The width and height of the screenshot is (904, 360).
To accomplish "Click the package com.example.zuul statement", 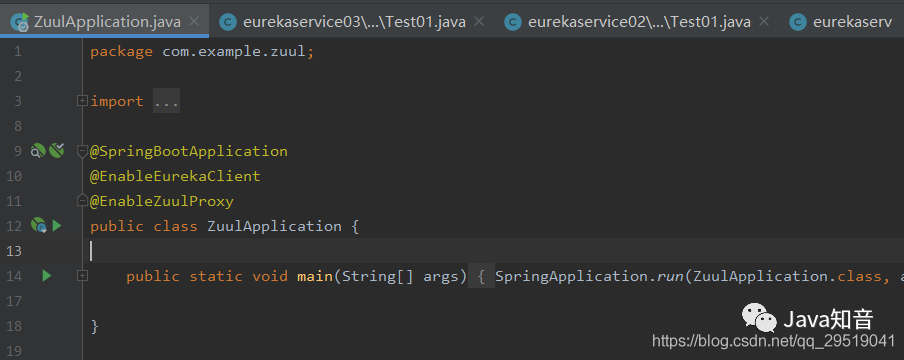I will 202,51.
